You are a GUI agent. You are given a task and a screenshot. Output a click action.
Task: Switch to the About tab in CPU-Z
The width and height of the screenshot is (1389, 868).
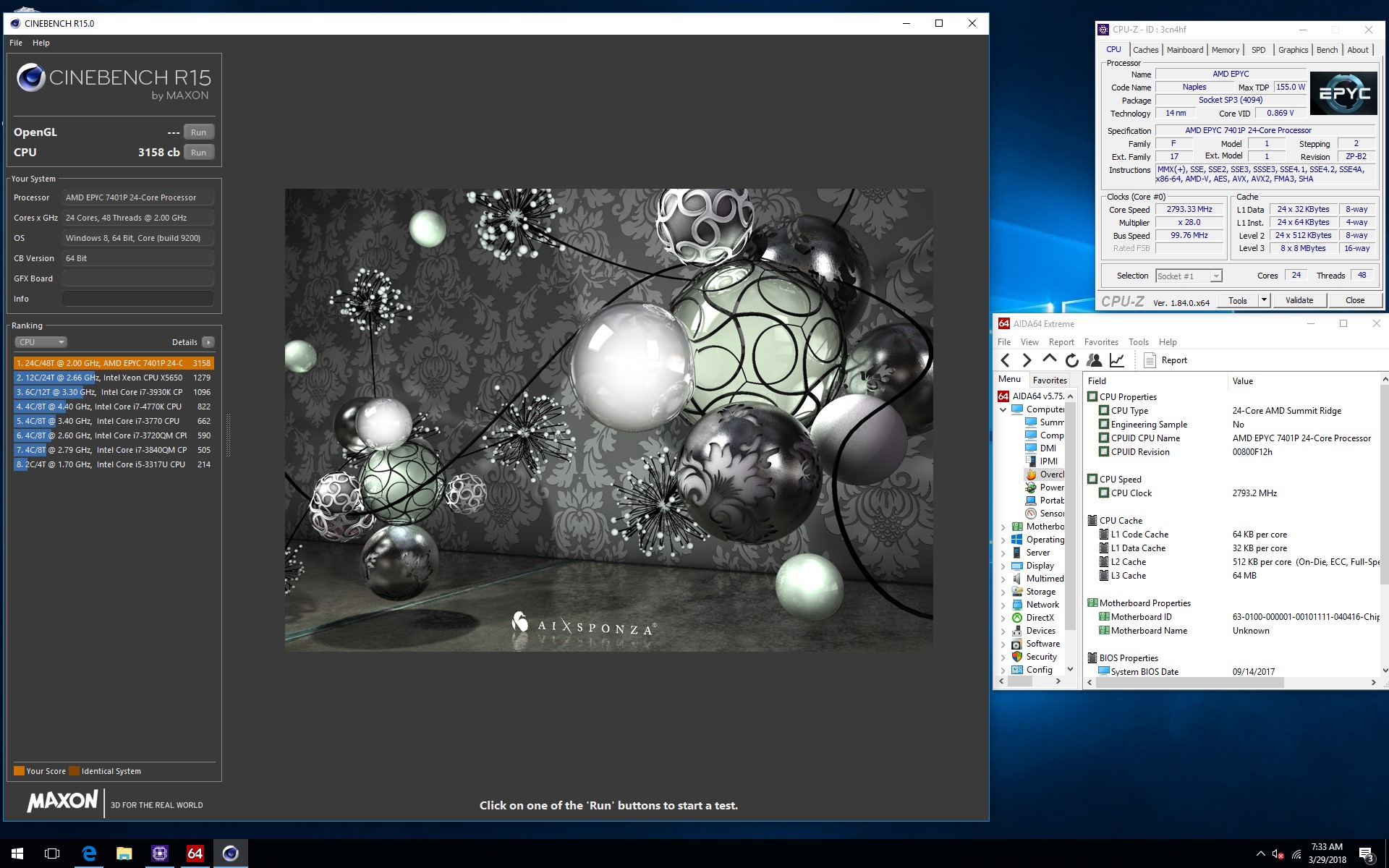click(1358, 50)
